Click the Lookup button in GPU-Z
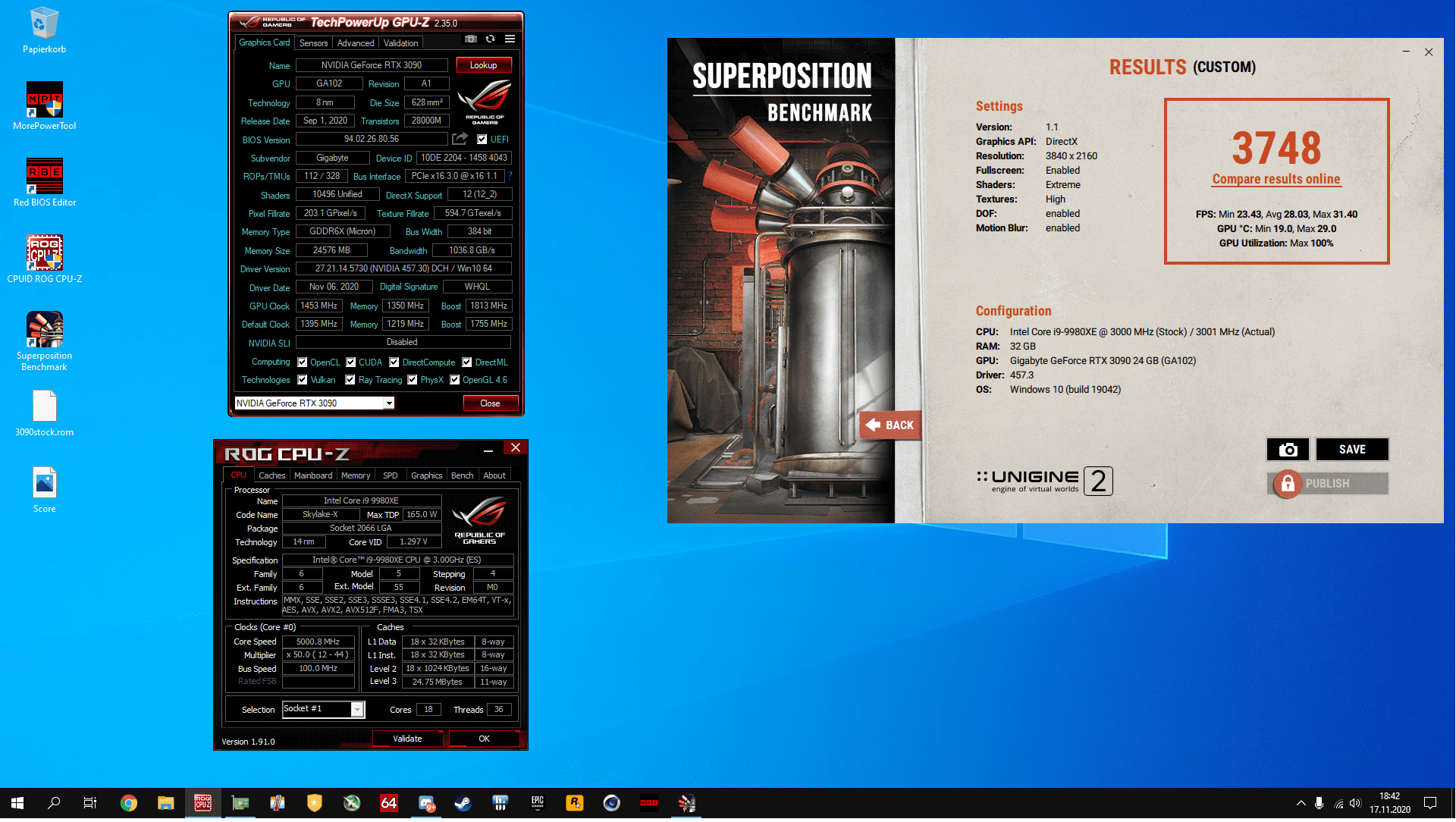Viewport: 1456px width, 822px height. pos(484,65)
